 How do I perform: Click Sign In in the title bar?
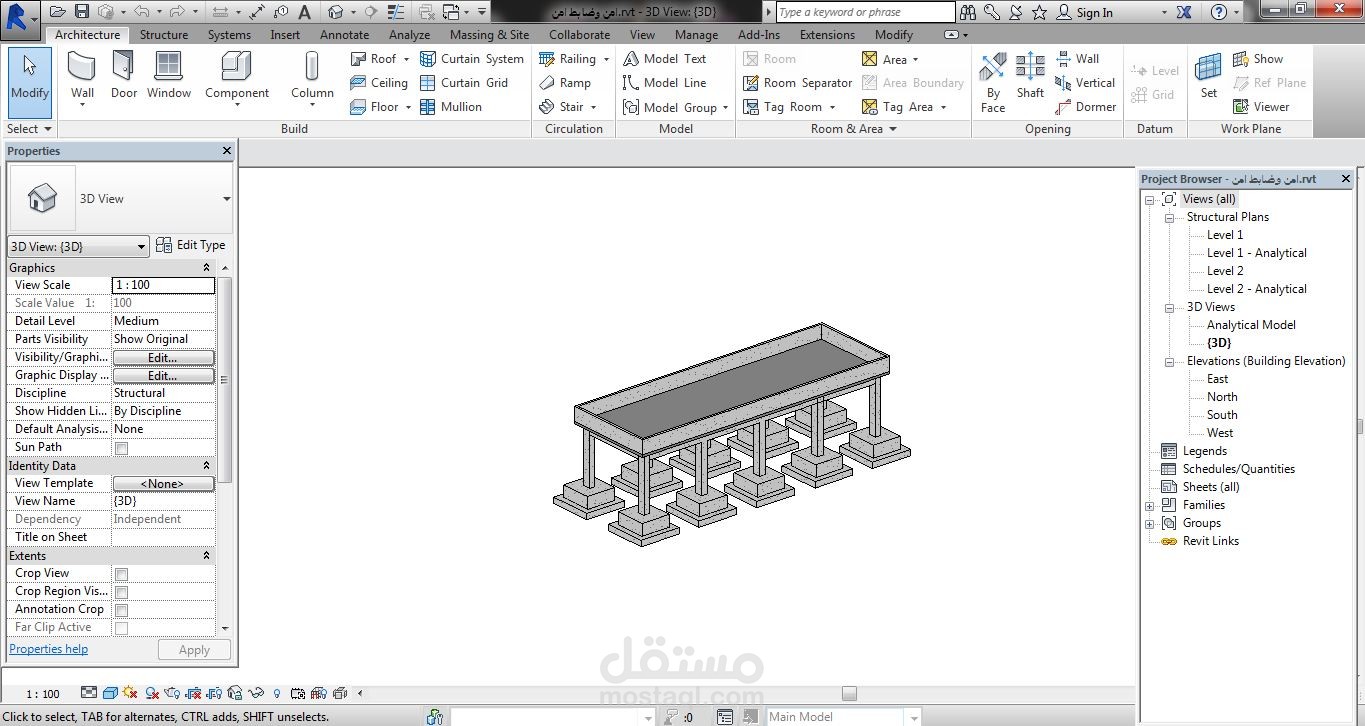pos(1094,13)
